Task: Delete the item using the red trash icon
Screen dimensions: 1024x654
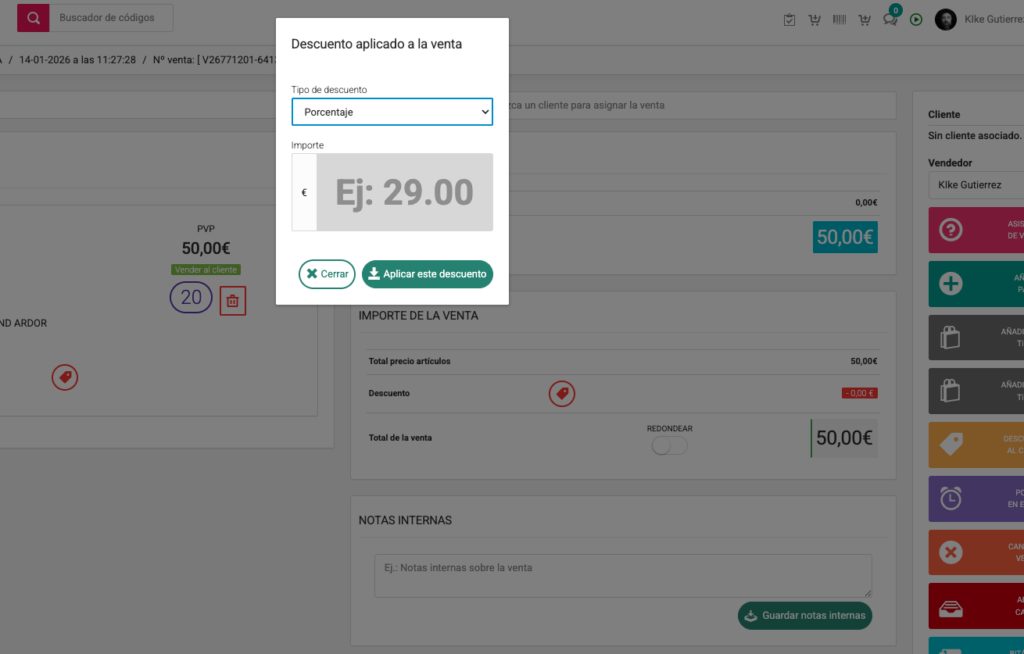Action: (232, 299)
